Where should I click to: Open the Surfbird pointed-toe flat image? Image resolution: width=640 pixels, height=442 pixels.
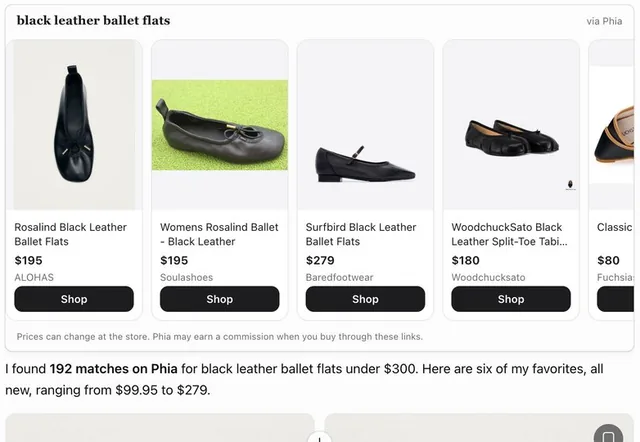coord(365,125)
